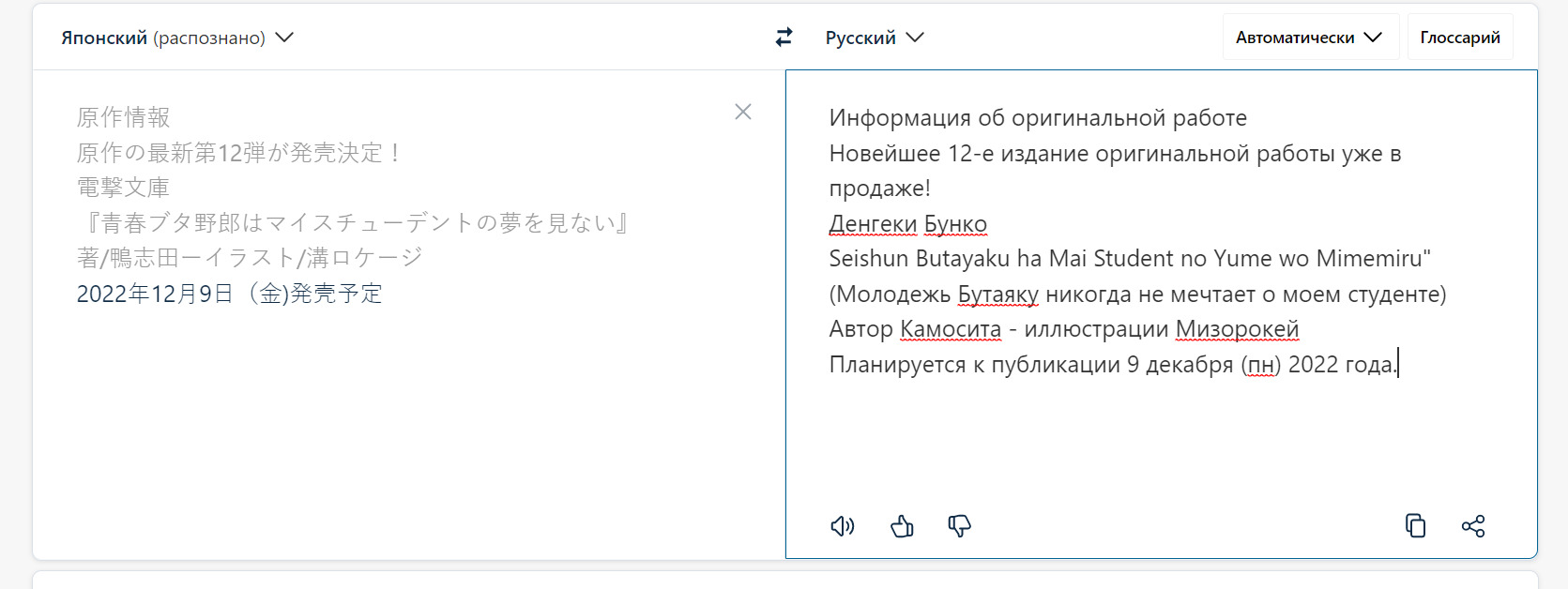
Task: Share the translation
Action: tap(1473, 526)
